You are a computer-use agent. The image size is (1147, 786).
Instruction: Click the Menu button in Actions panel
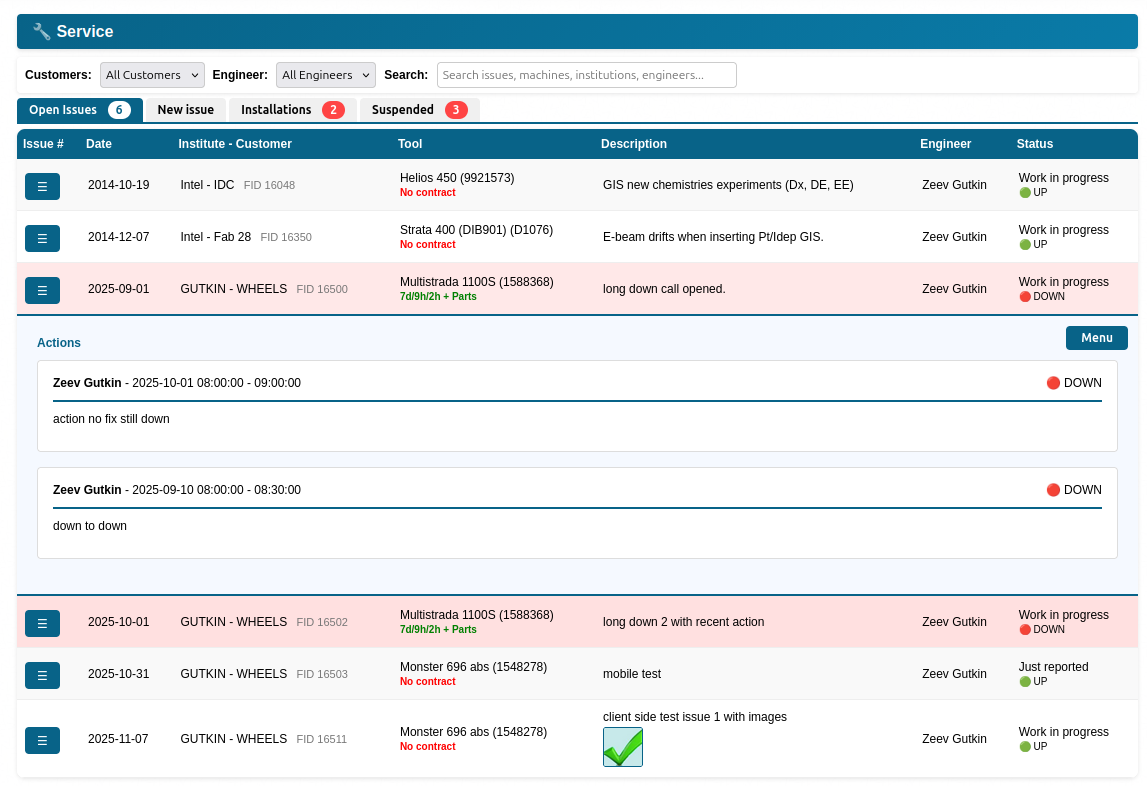[1096, 338]
